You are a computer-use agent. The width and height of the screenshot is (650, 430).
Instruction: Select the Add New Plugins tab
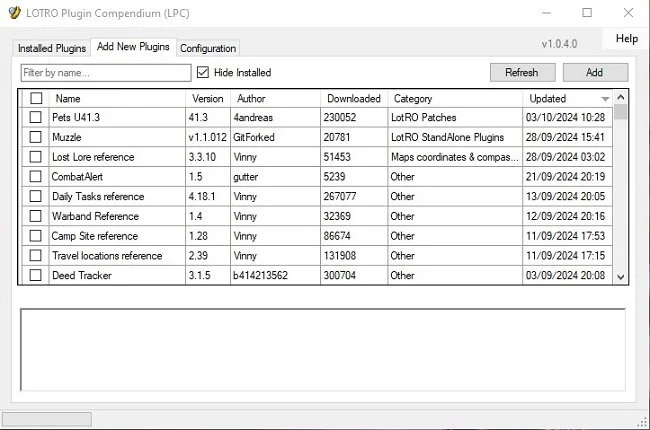[x=133, y=46]
